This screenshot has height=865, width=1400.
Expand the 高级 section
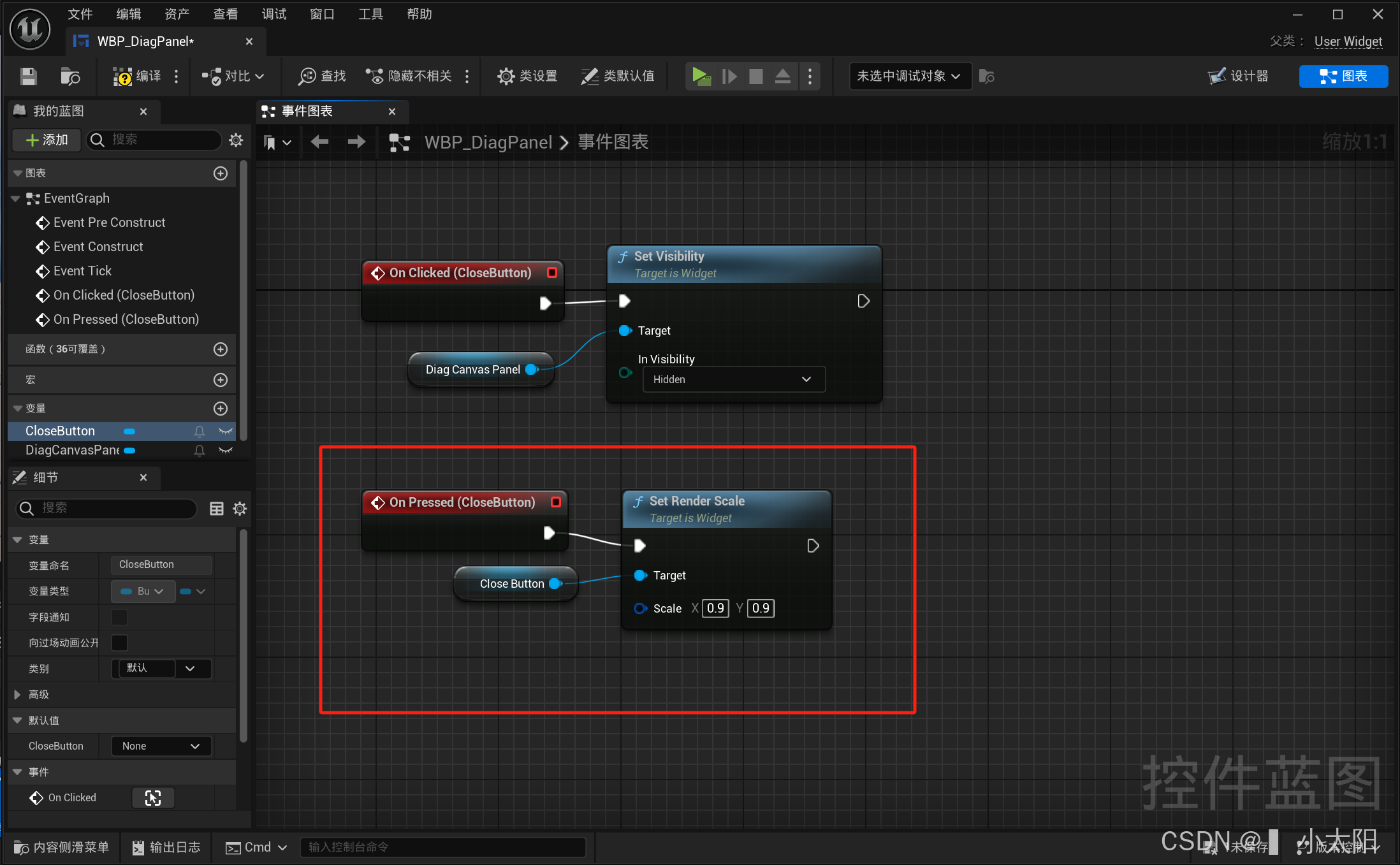coord(17,695)
